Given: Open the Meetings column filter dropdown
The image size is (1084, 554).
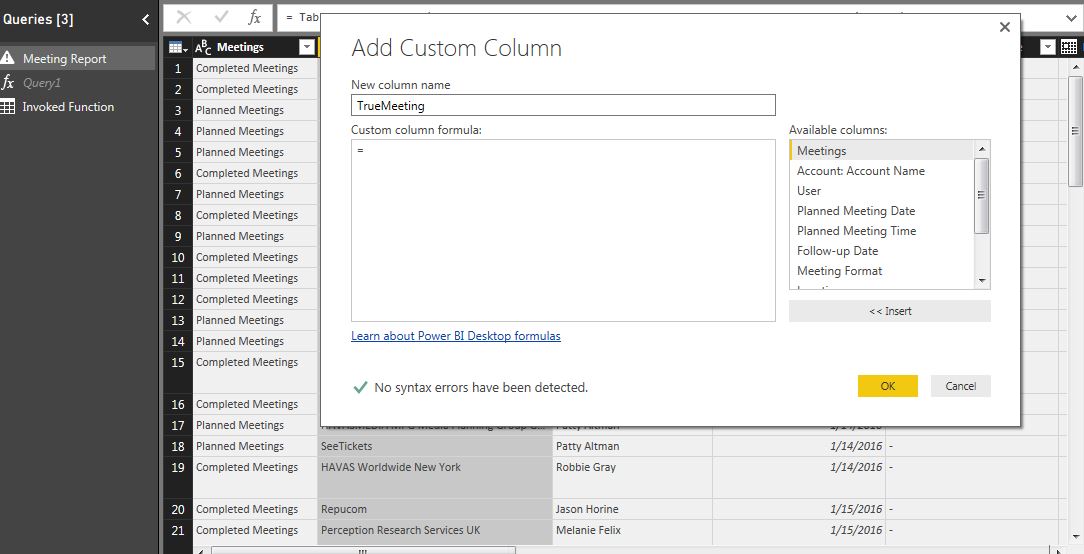Looking at the screenshot, I should 307,47.
